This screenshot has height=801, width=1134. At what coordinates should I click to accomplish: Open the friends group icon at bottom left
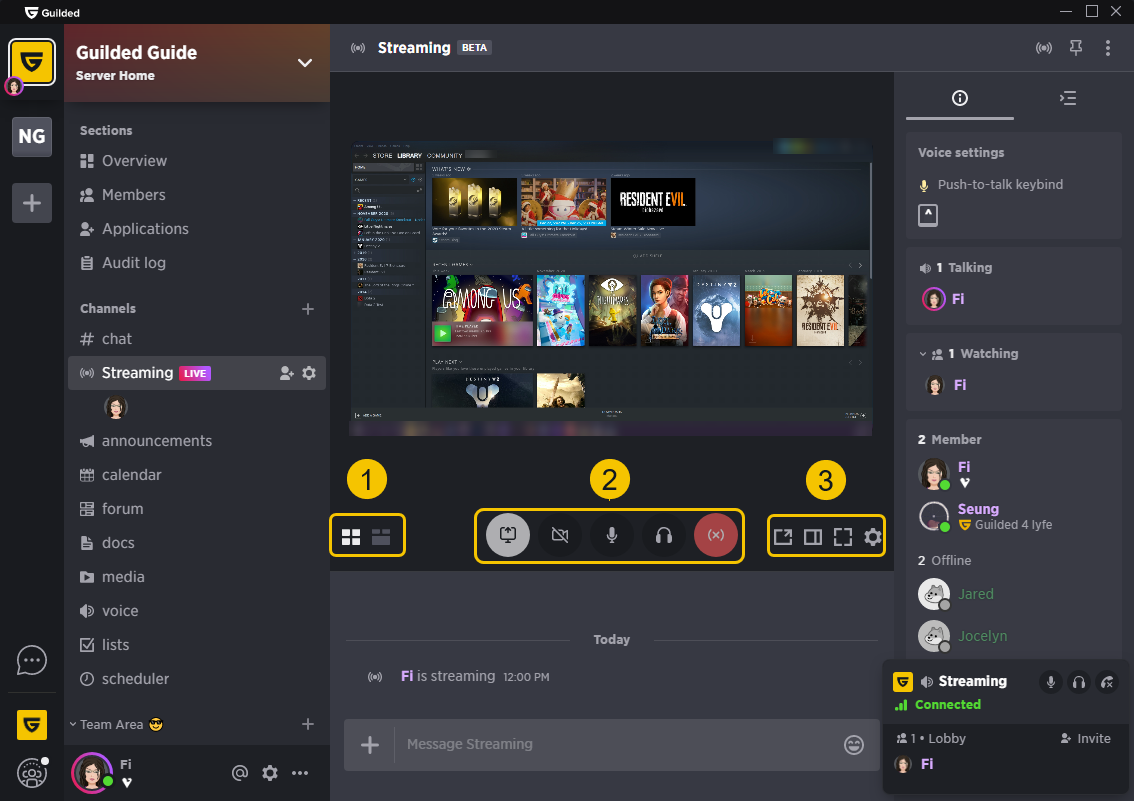32,773
